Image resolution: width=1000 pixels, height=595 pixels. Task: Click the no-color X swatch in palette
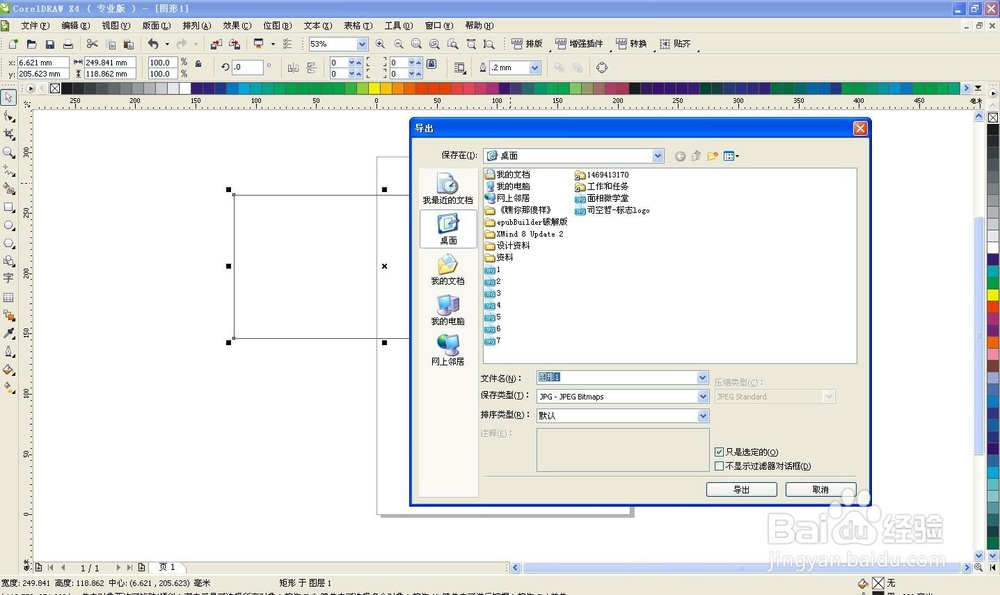[55, 88]
